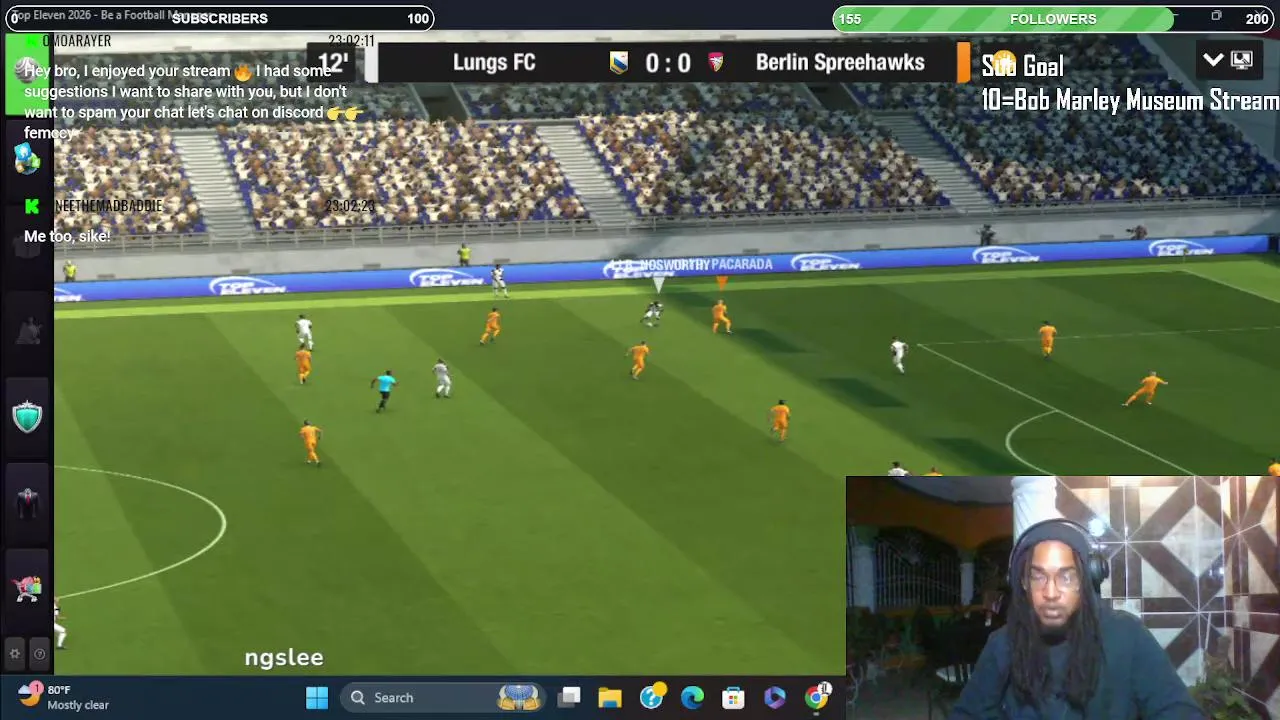Expand the chevron dropdown at top right
This screenshot has width=1280, height=720.
1213,60
